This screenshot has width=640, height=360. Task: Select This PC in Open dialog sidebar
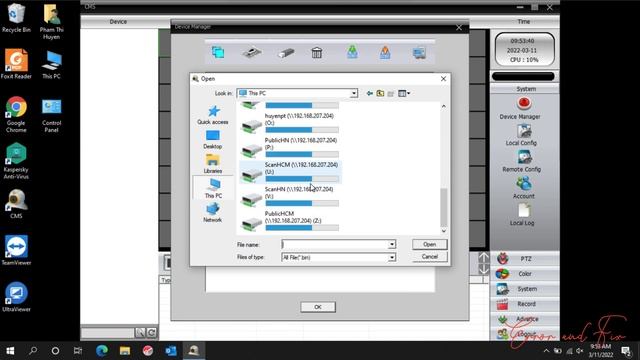click(x=213, y=188)
